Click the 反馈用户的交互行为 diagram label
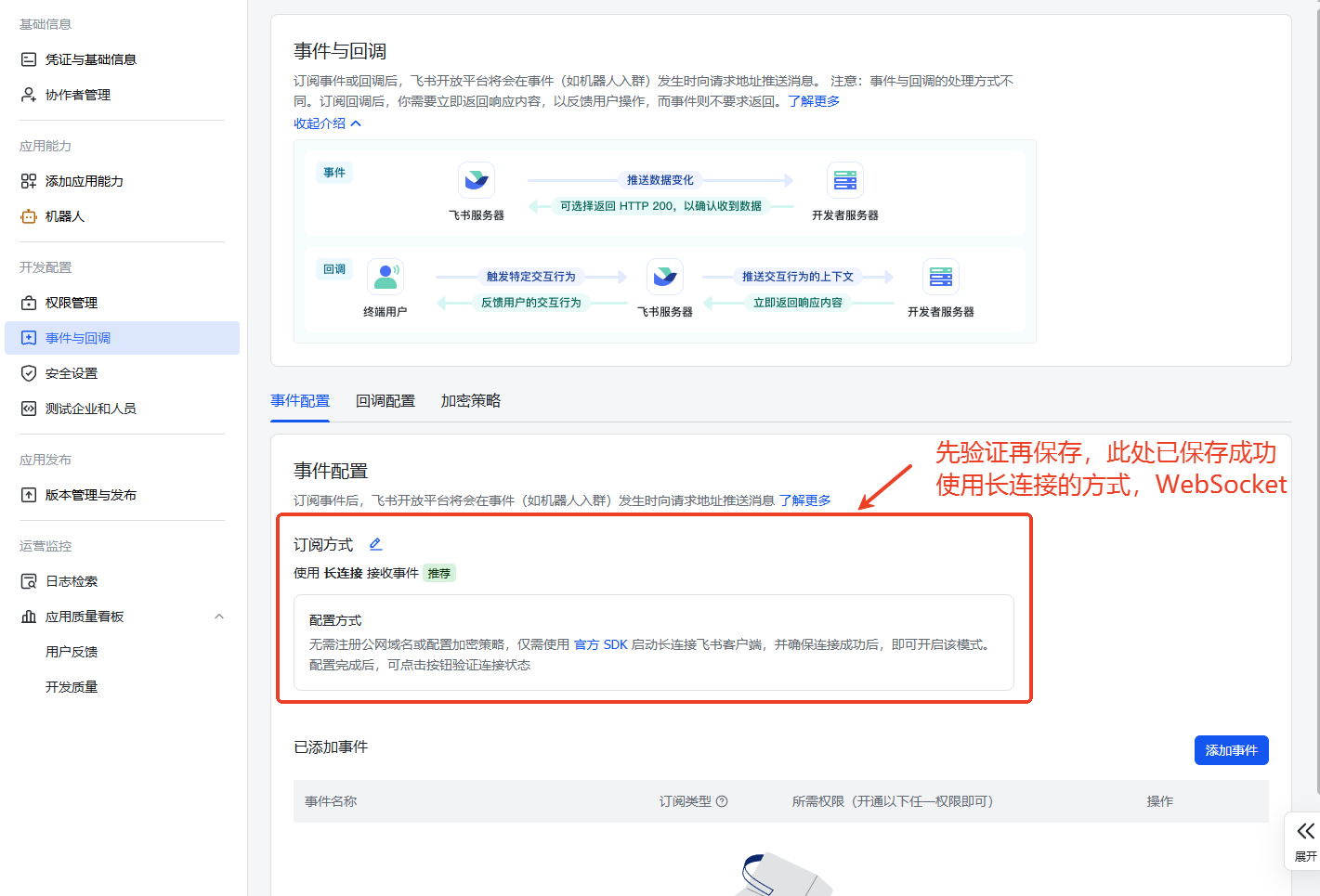The width and height of the screenshot is (1320, 896). [531, 303]
